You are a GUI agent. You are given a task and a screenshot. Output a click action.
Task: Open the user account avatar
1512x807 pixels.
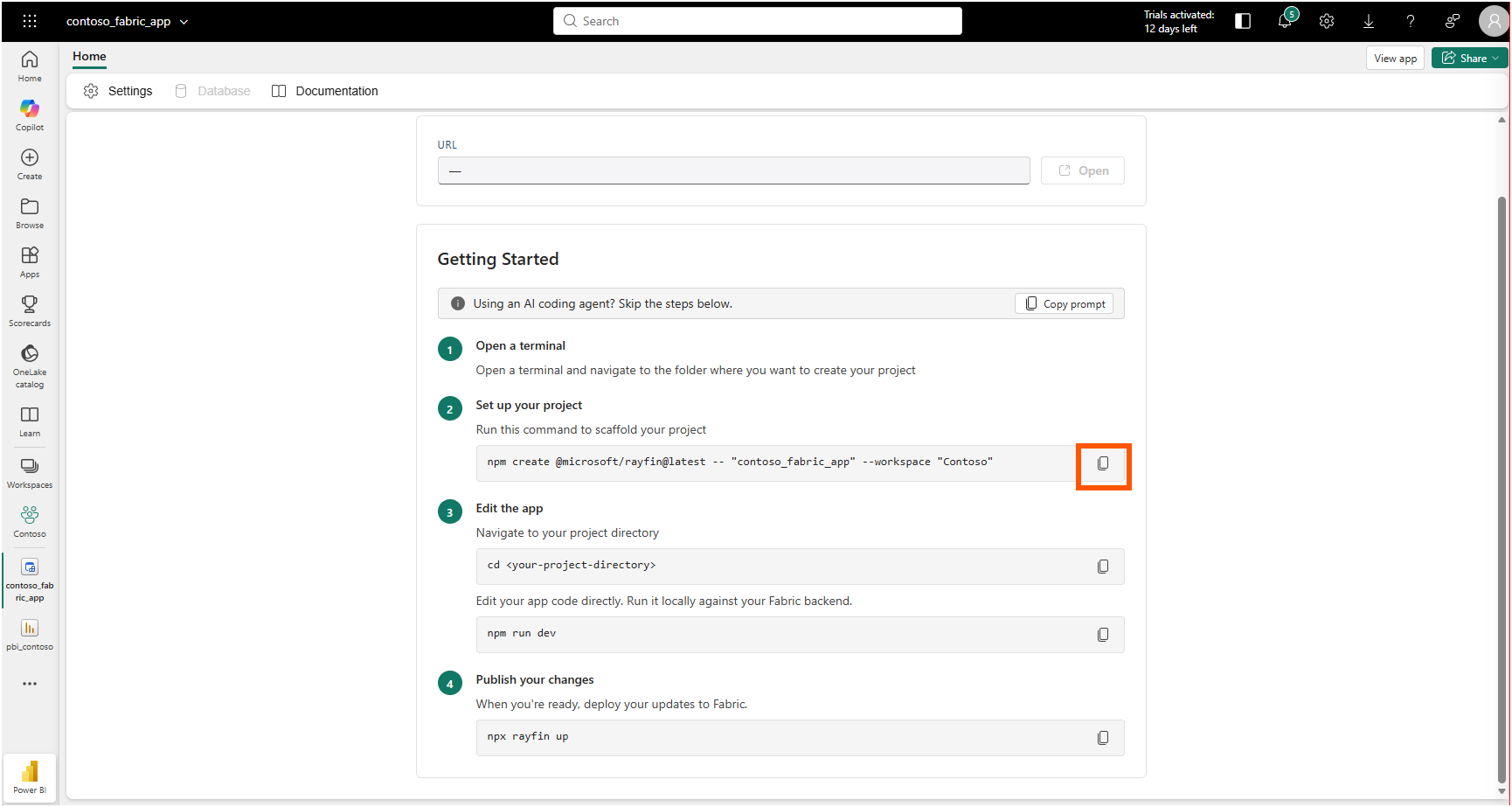coord(1494,21)
